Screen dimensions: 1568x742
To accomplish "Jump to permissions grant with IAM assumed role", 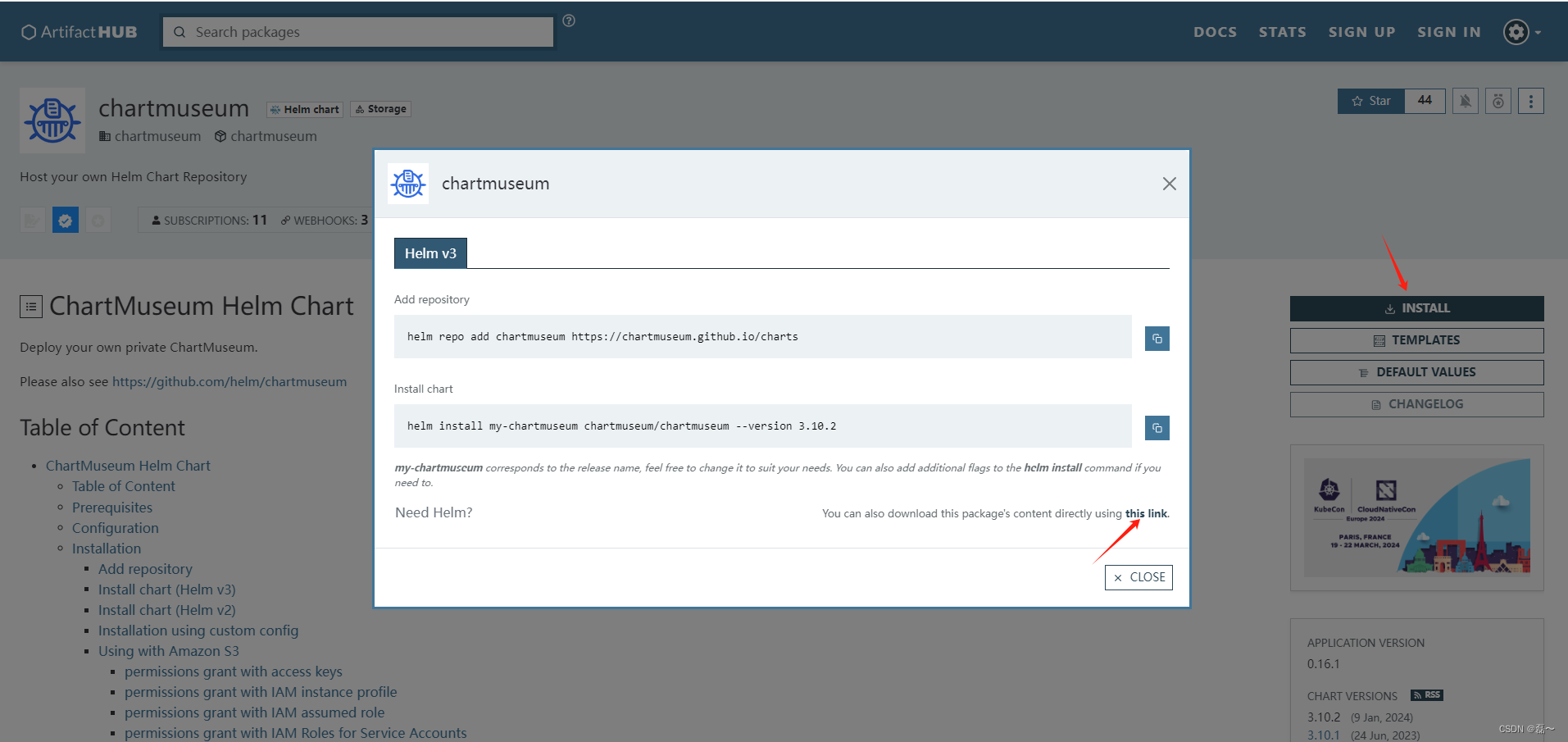I will click(255, 712).
